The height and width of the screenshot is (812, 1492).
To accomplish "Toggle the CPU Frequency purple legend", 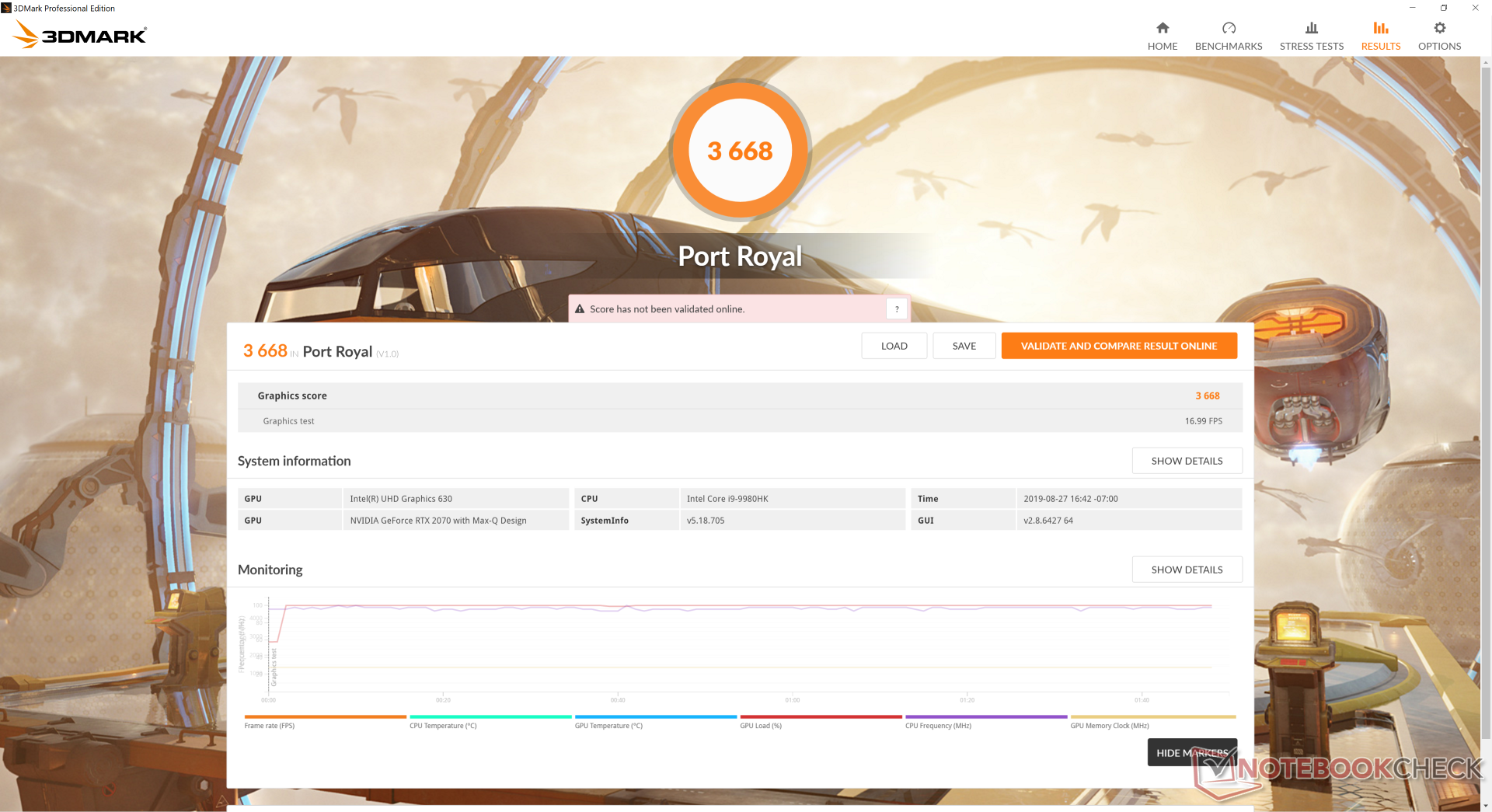I will point(986,721).
